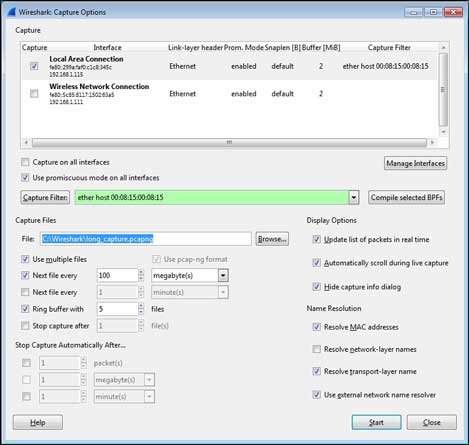
Task: Enable Next file every minute(s) checkbox
Action: click(x=25, y=292)
